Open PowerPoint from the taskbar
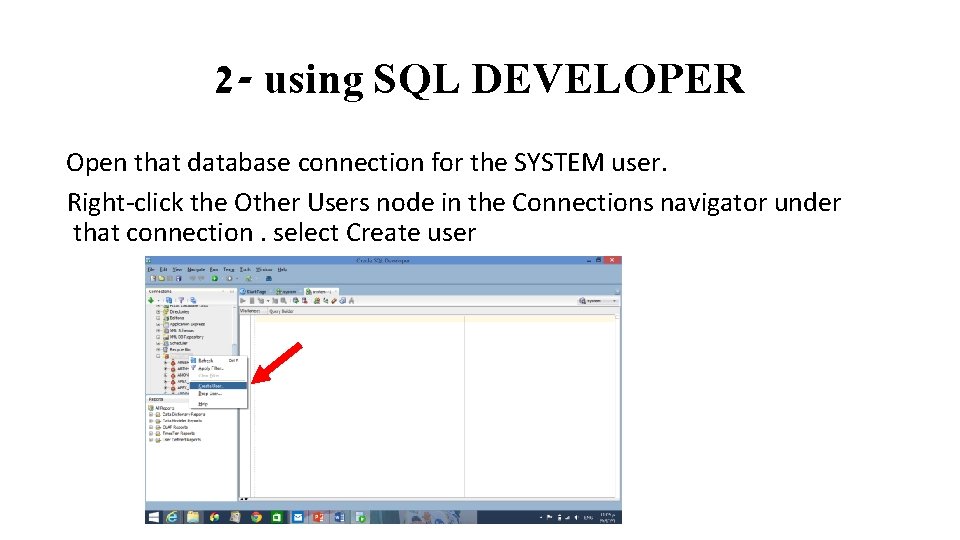Viewport: 960px width, 540px height. pyautogui.click(x=318, y=517)
